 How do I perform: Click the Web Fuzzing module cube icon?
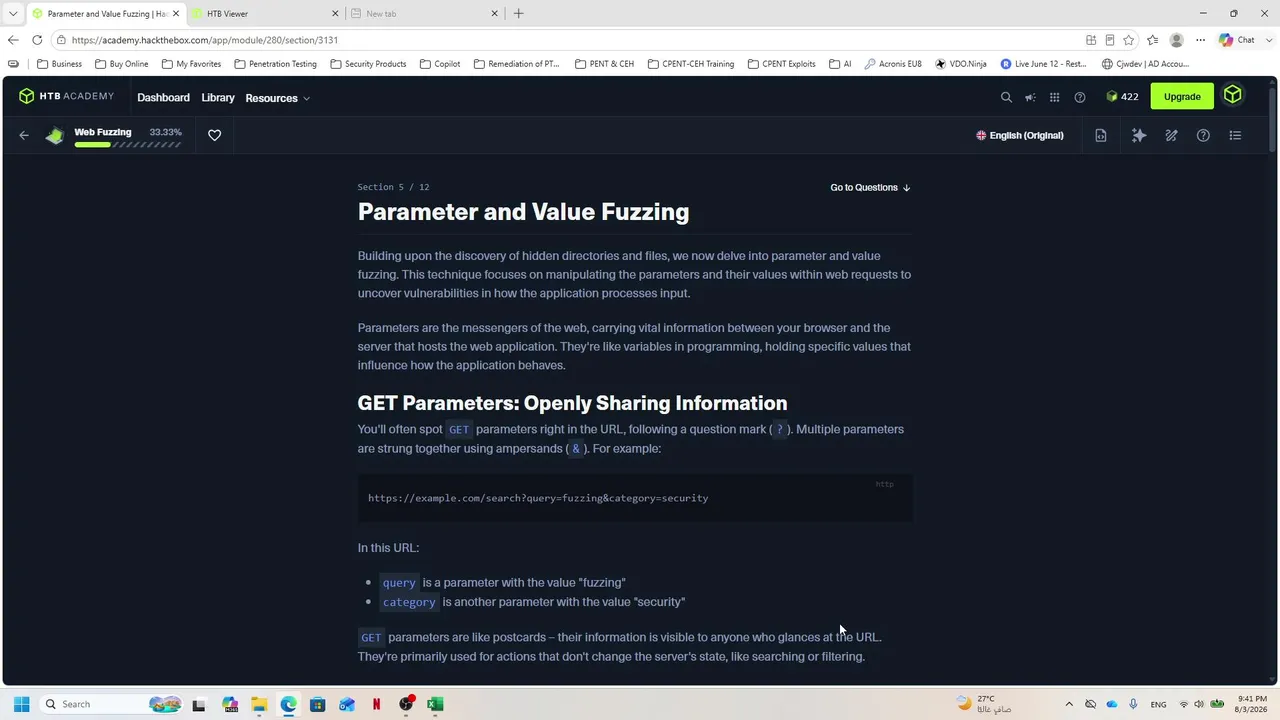pyautogui.click(x=55, y=135)
